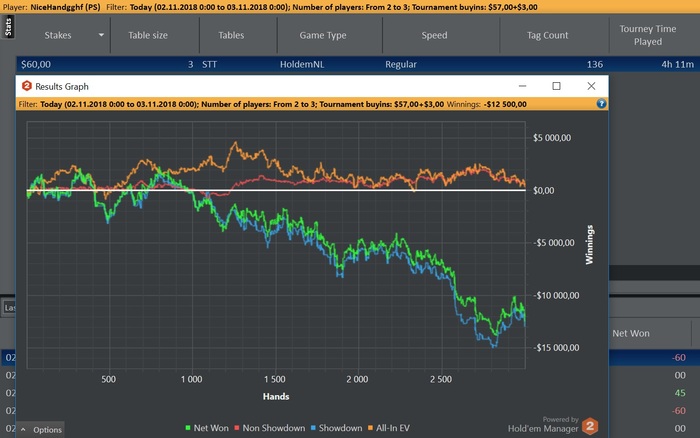Click the Hands axis title

276,396
